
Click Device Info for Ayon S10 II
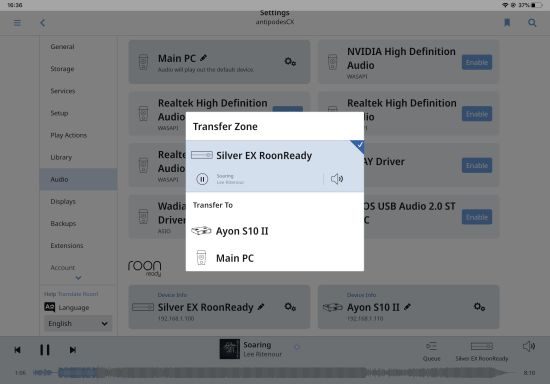[x=361, y=295]
